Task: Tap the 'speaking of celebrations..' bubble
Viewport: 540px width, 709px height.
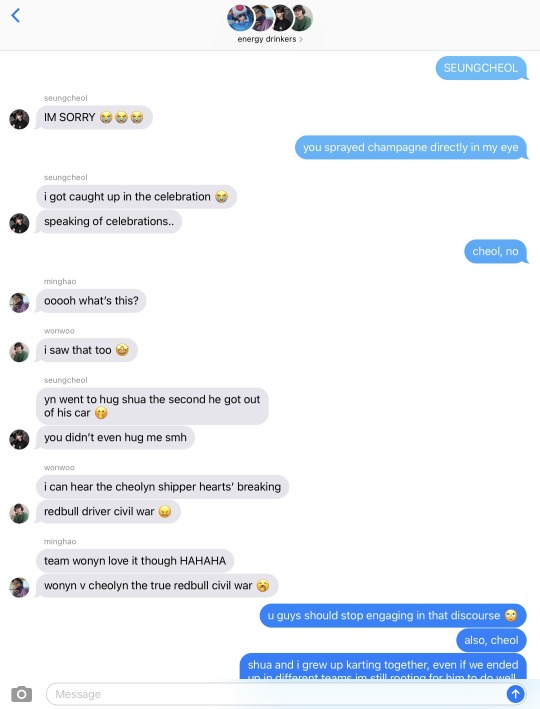Action: [x=109, y=222]
